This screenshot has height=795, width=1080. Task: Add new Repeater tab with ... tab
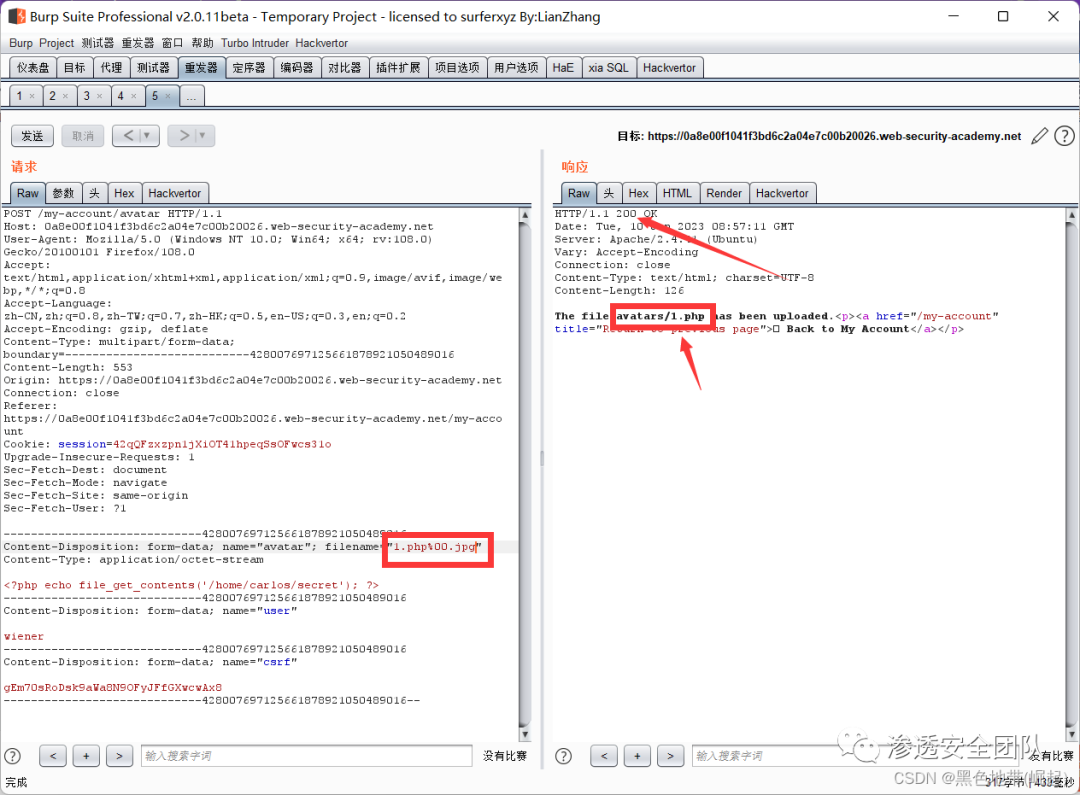191,96
